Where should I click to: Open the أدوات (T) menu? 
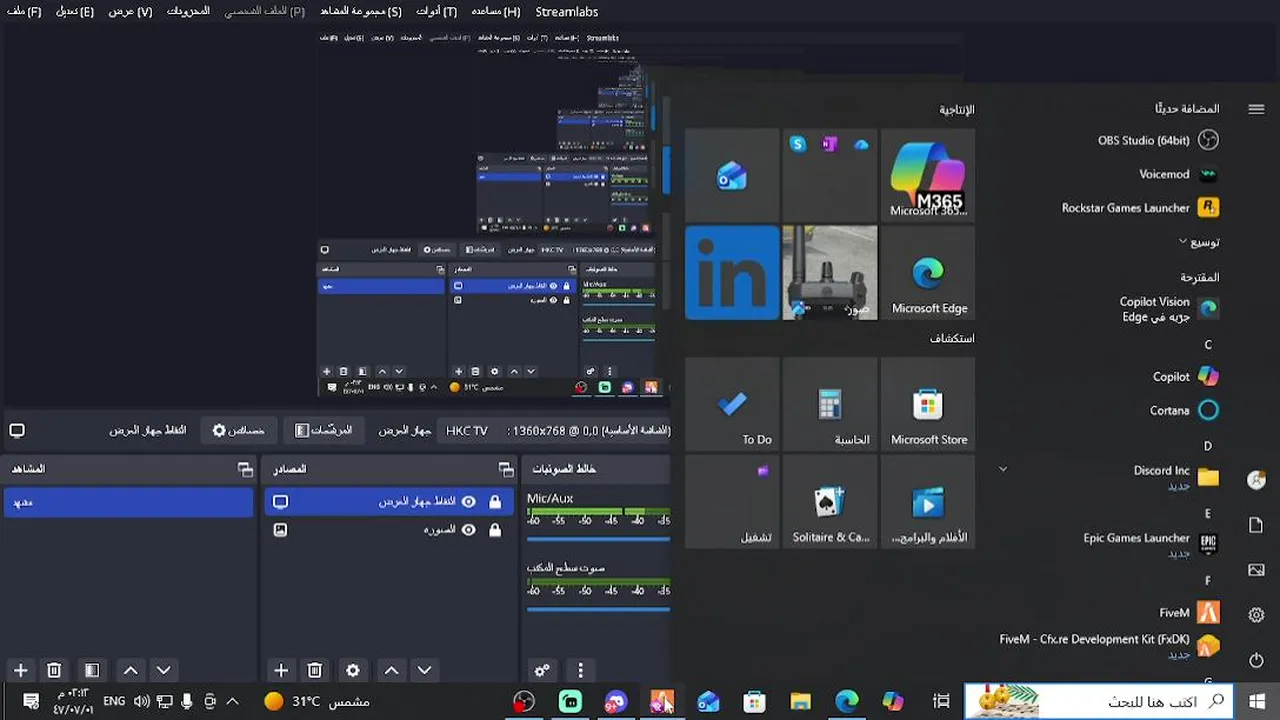(x=437, y=12)
